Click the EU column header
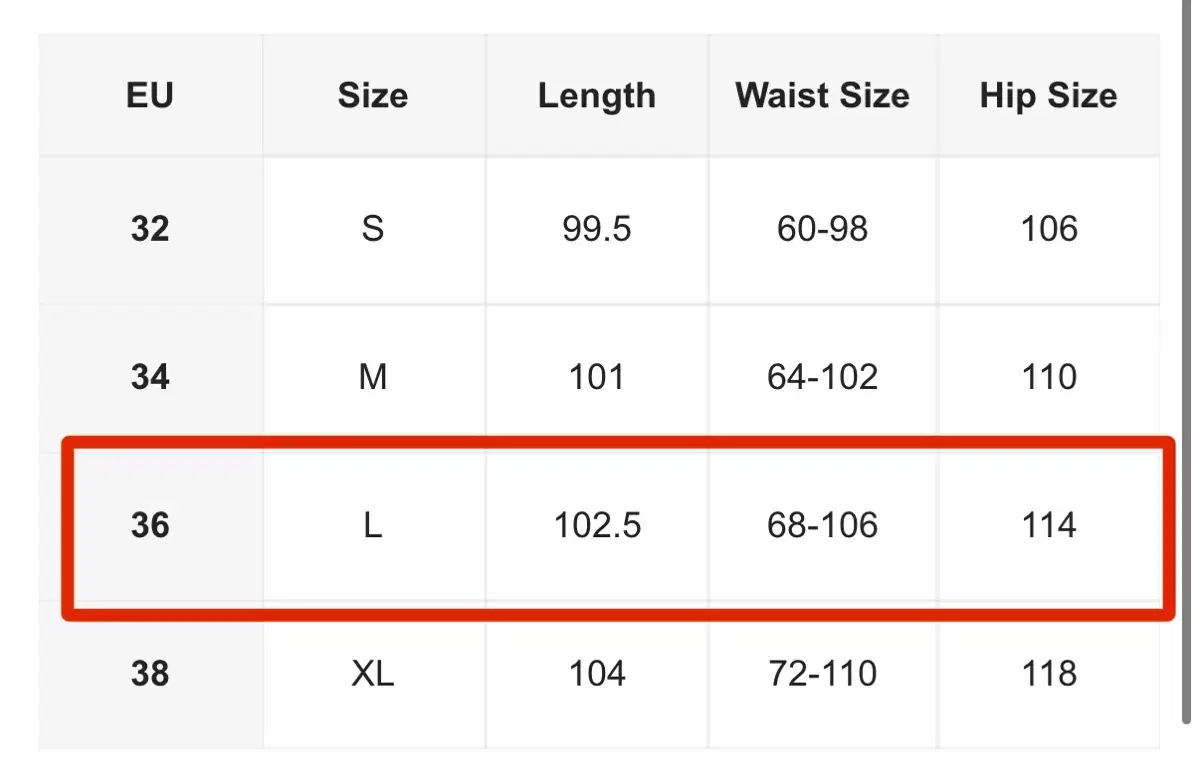The height and width of the screenshot is (784, 1200). tap(150, 96)
